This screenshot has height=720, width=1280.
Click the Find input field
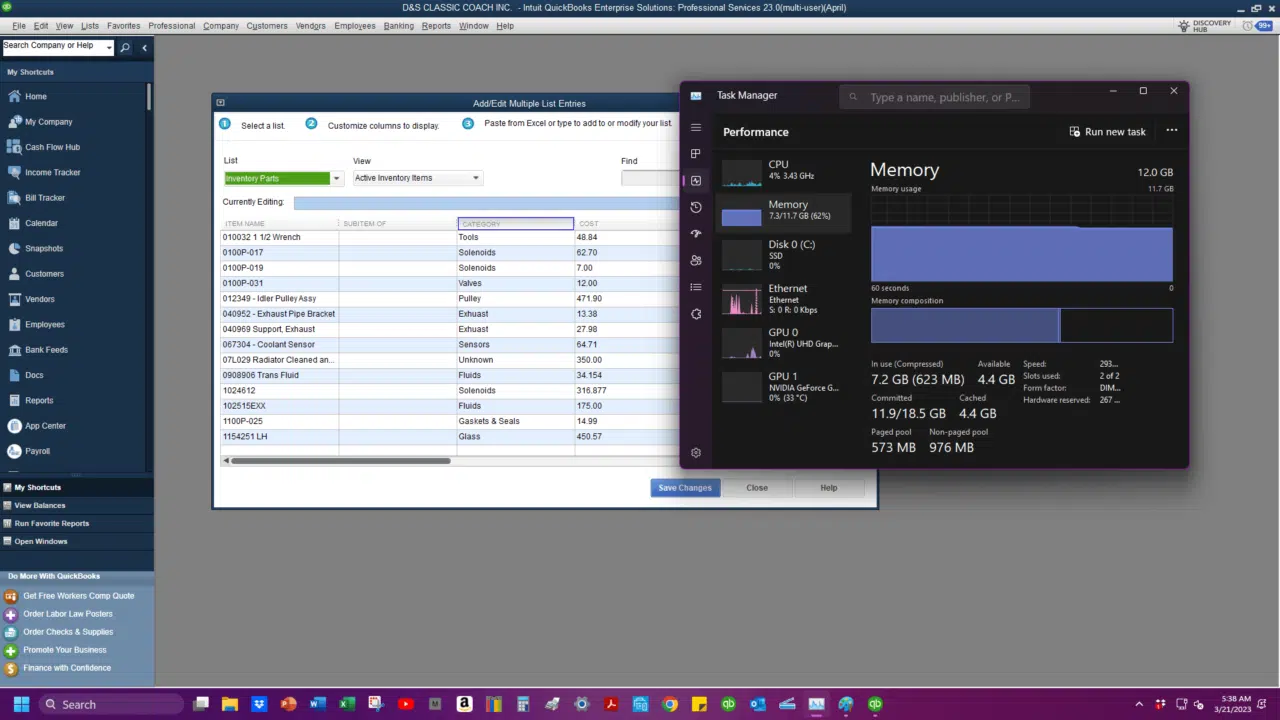(x=650, y=178)
